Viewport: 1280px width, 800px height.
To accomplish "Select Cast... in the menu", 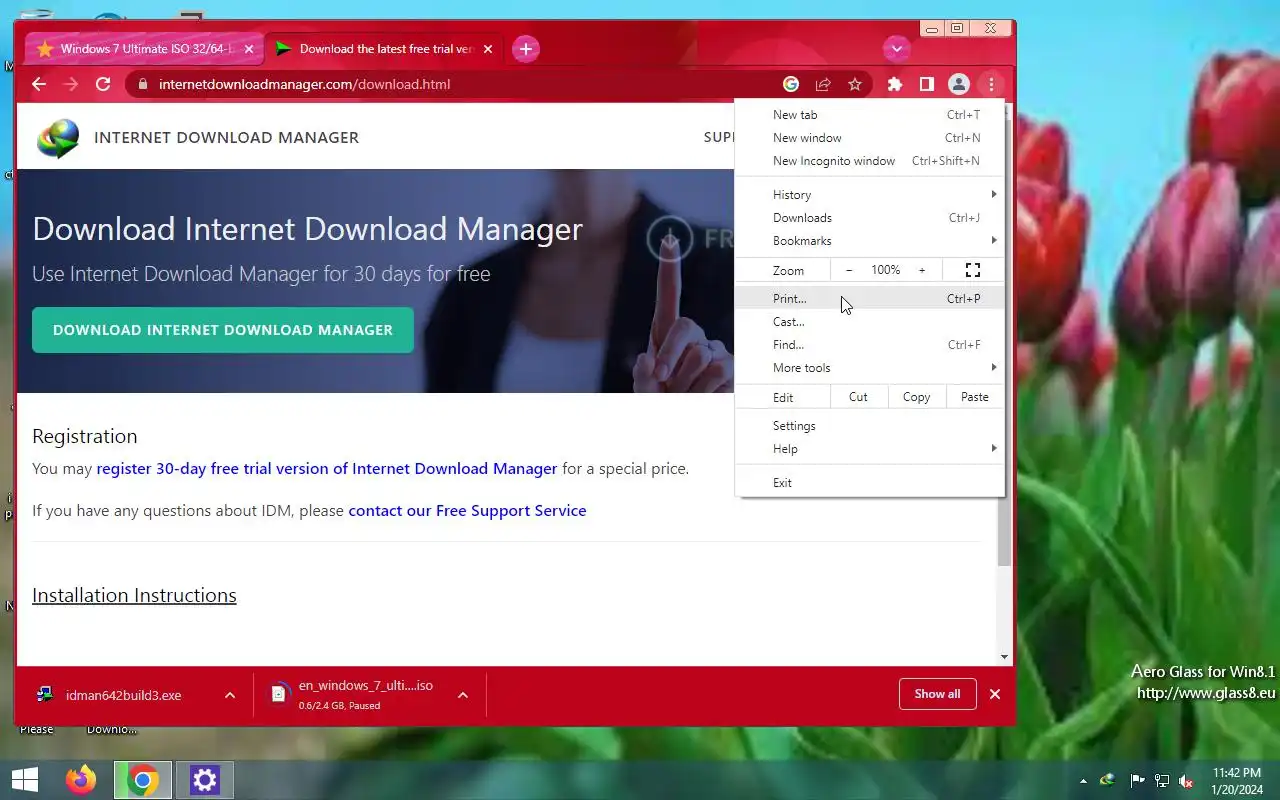I will click(870, 322).
